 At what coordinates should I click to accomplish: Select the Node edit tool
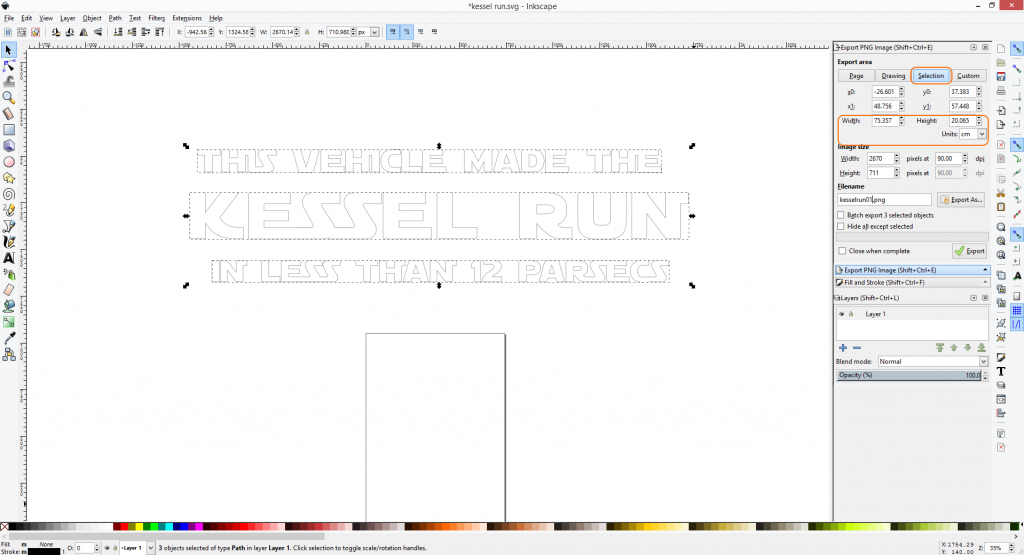click(9, 66)
